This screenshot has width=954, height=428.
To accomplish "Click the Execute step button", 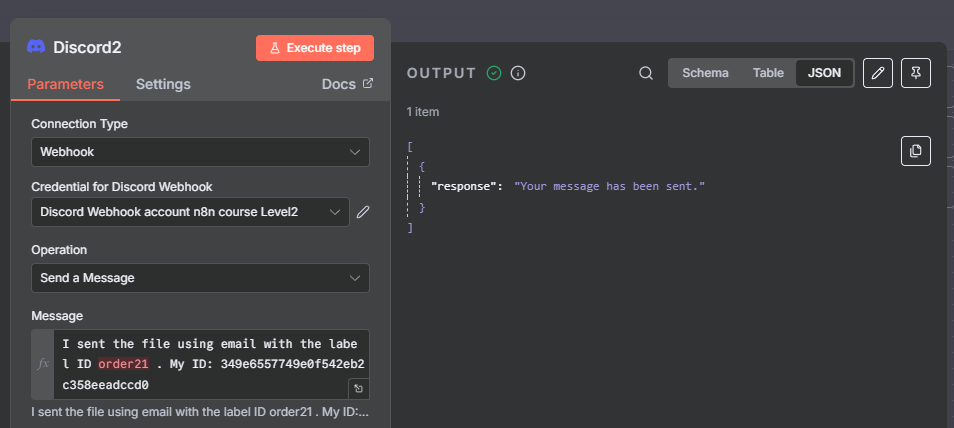I will click(315, 48).
